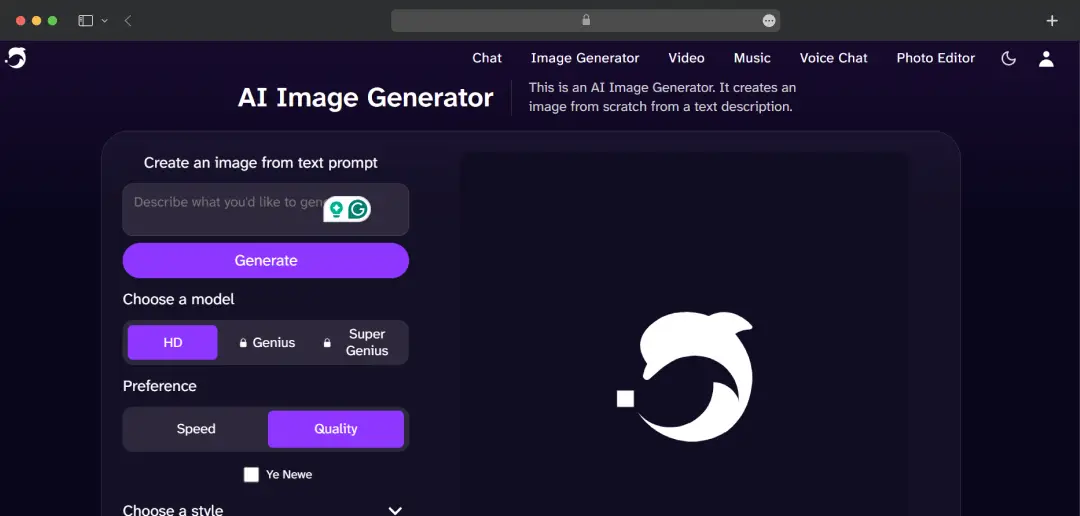This screenshot has width=1080, height=516.
Task: Click the Safari address bar
Action: click(585, 21)
